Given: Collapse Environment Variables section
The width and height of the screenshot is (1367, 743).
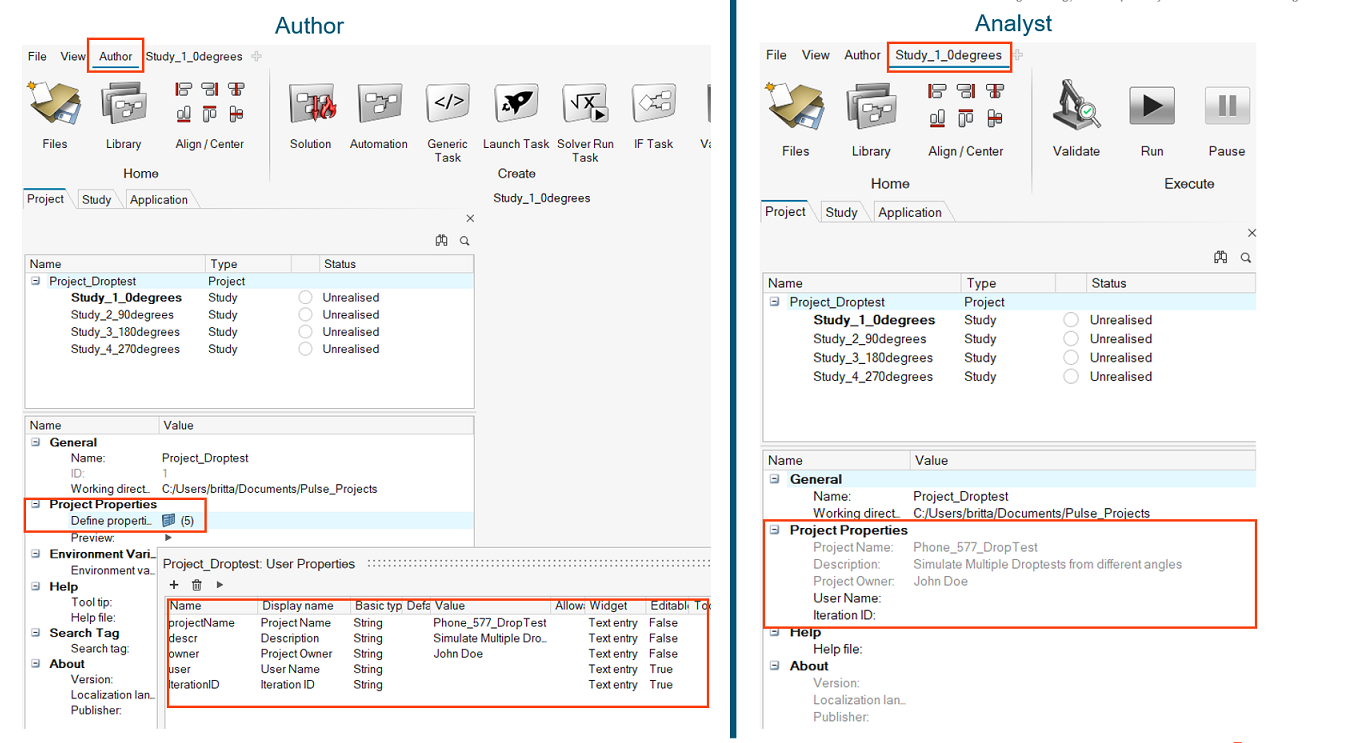Looking at the screenshot, I should (36, 554).
